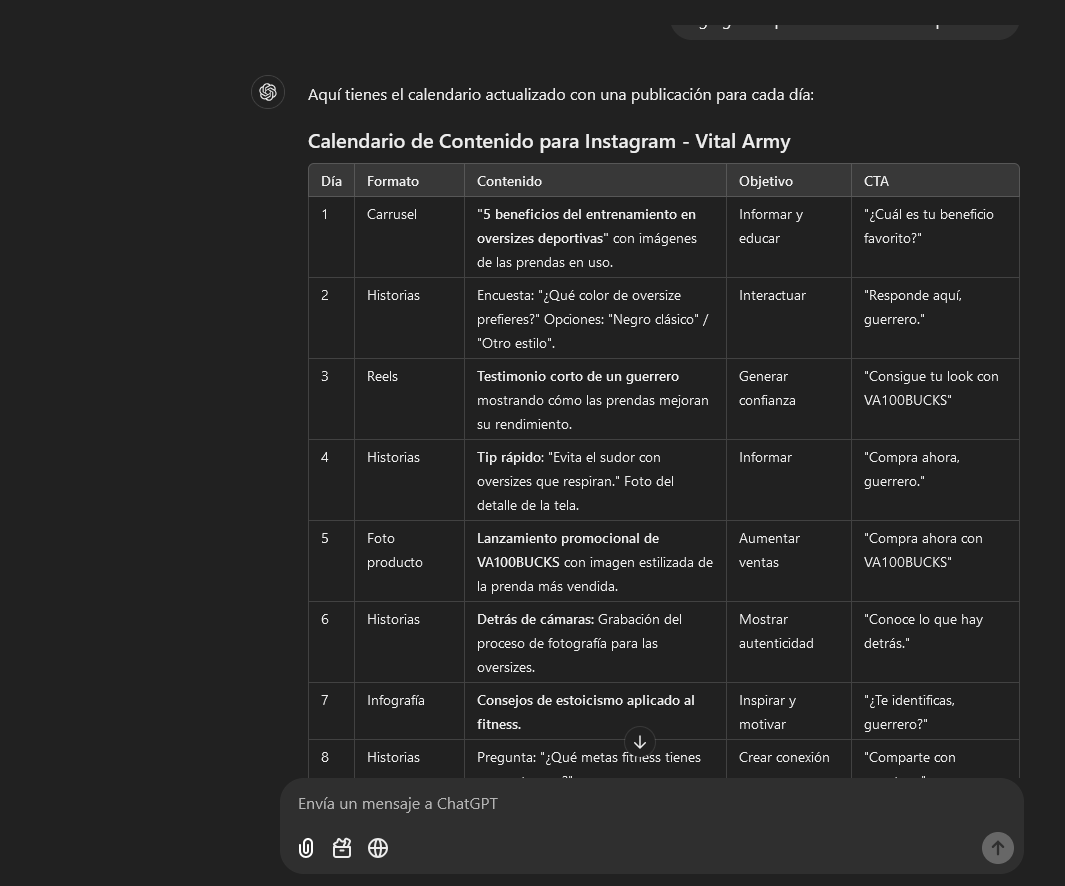Screen dimensions: 1065x886
Task: Select the "CTA" column header
Action: (x=876, y=181)
